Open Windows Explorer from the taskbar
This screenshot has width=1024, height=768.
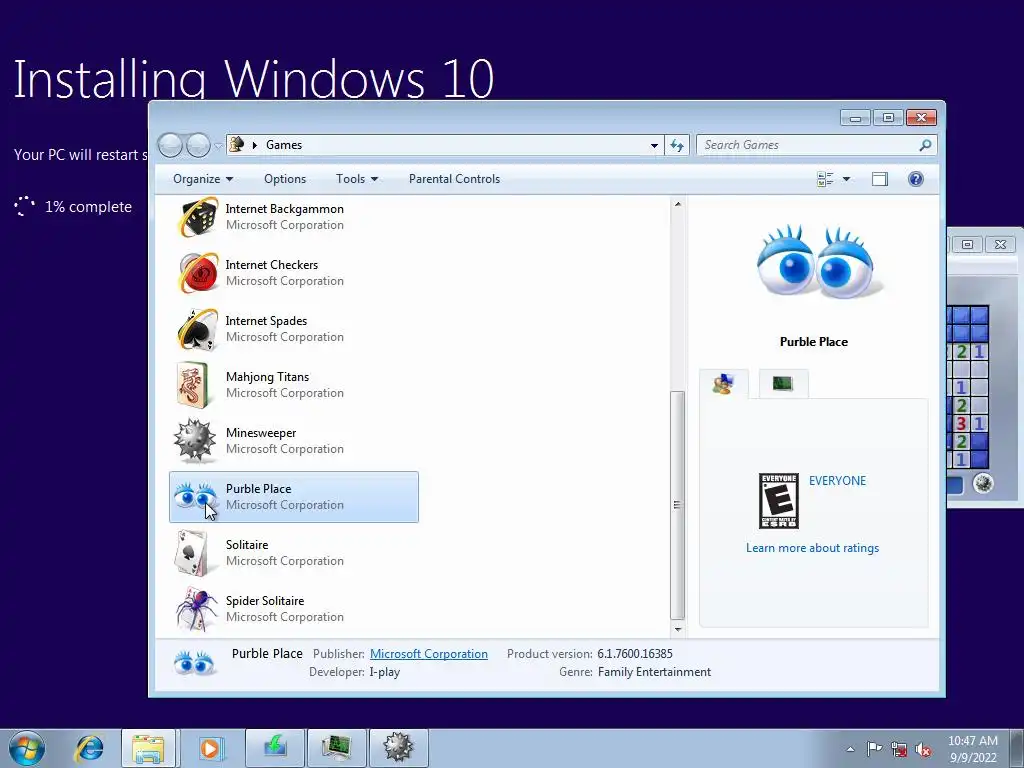click(x=148, y=748)
